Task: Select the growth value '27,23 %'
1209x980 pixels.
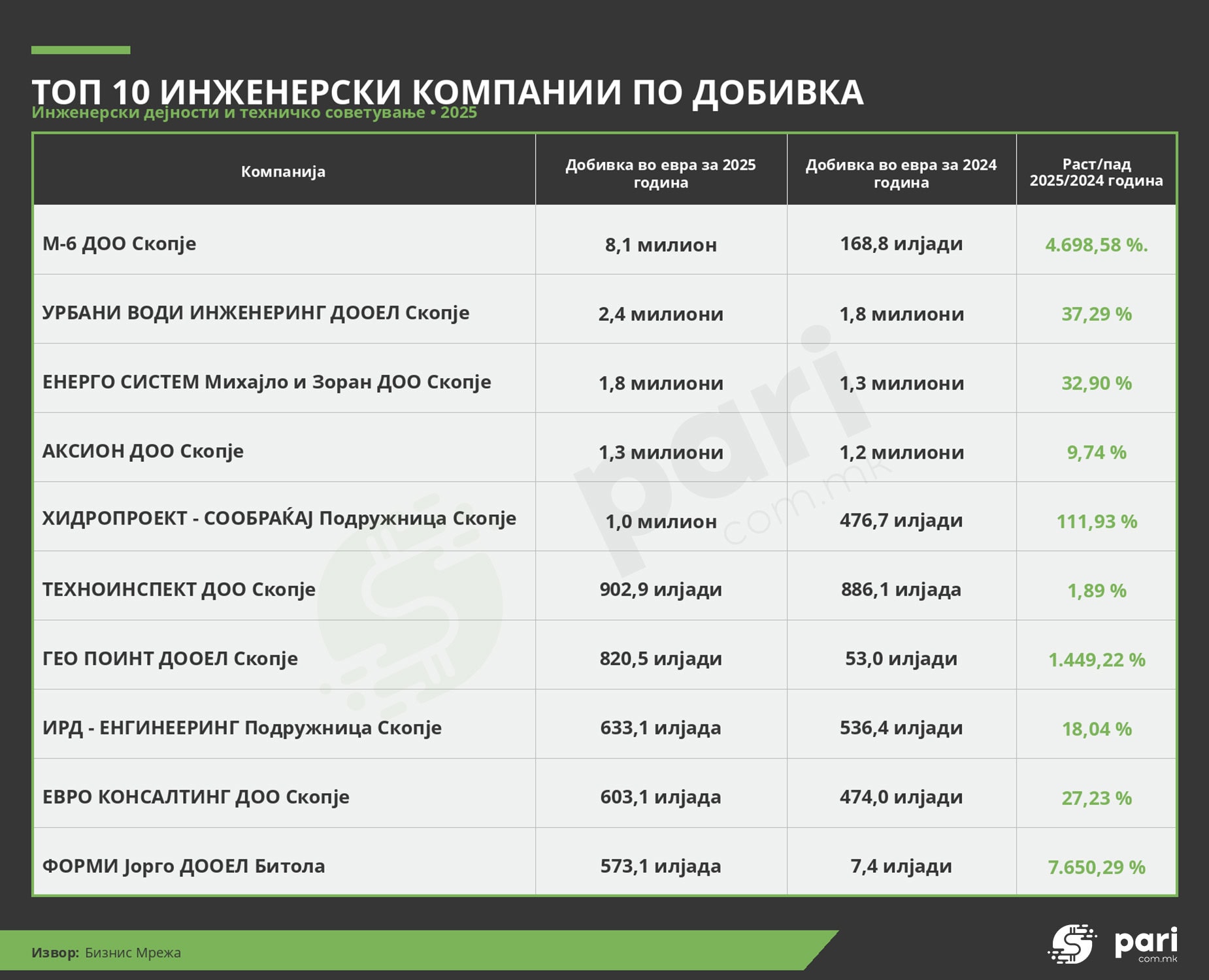Action: click(1097, 799)
